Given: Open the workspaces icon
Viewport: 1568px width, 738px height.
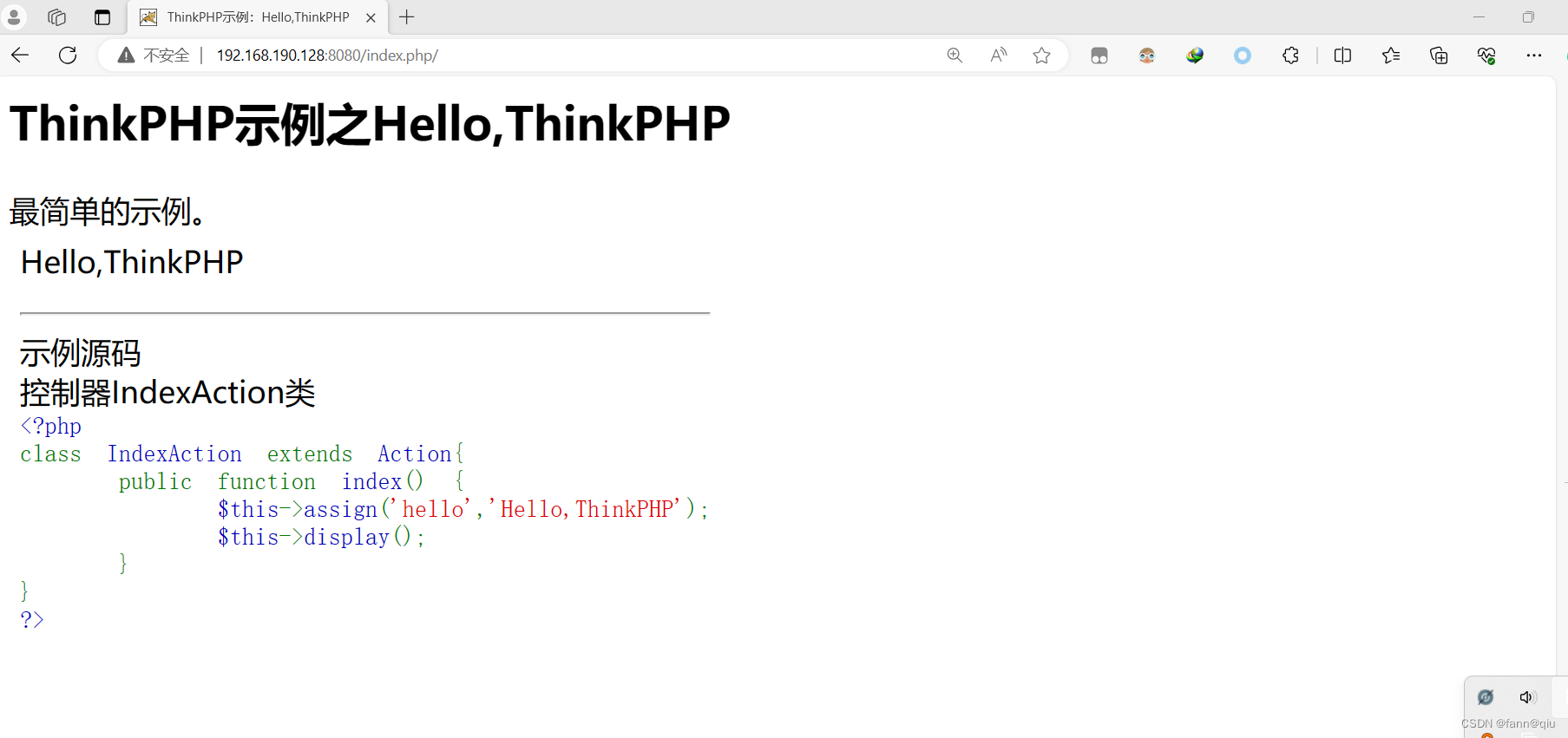Looking at the screenshot, I should pyautogui.click(x=57, y=17).
